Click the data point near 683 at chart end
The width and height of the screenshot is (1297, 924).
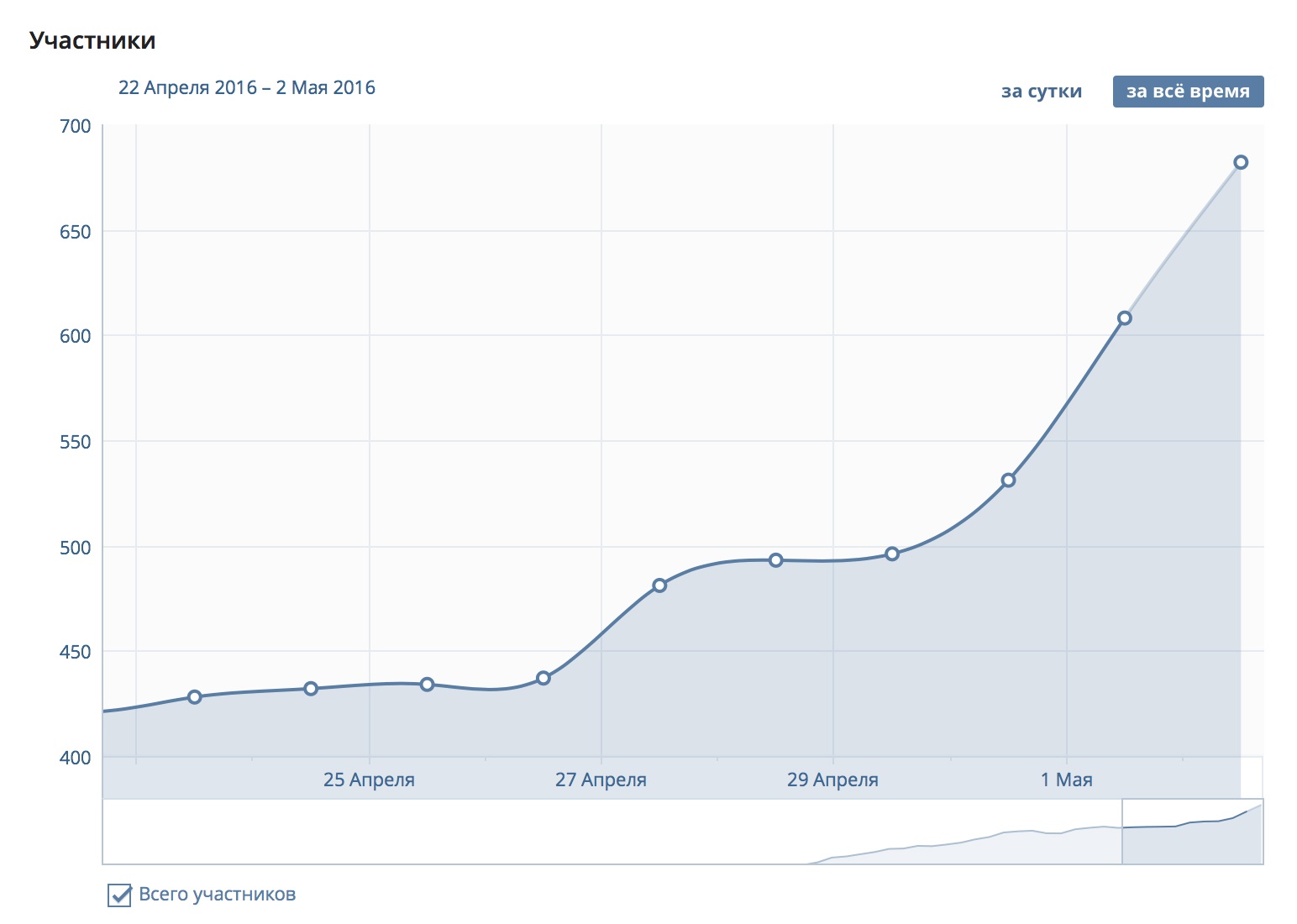coord(1241,162)
